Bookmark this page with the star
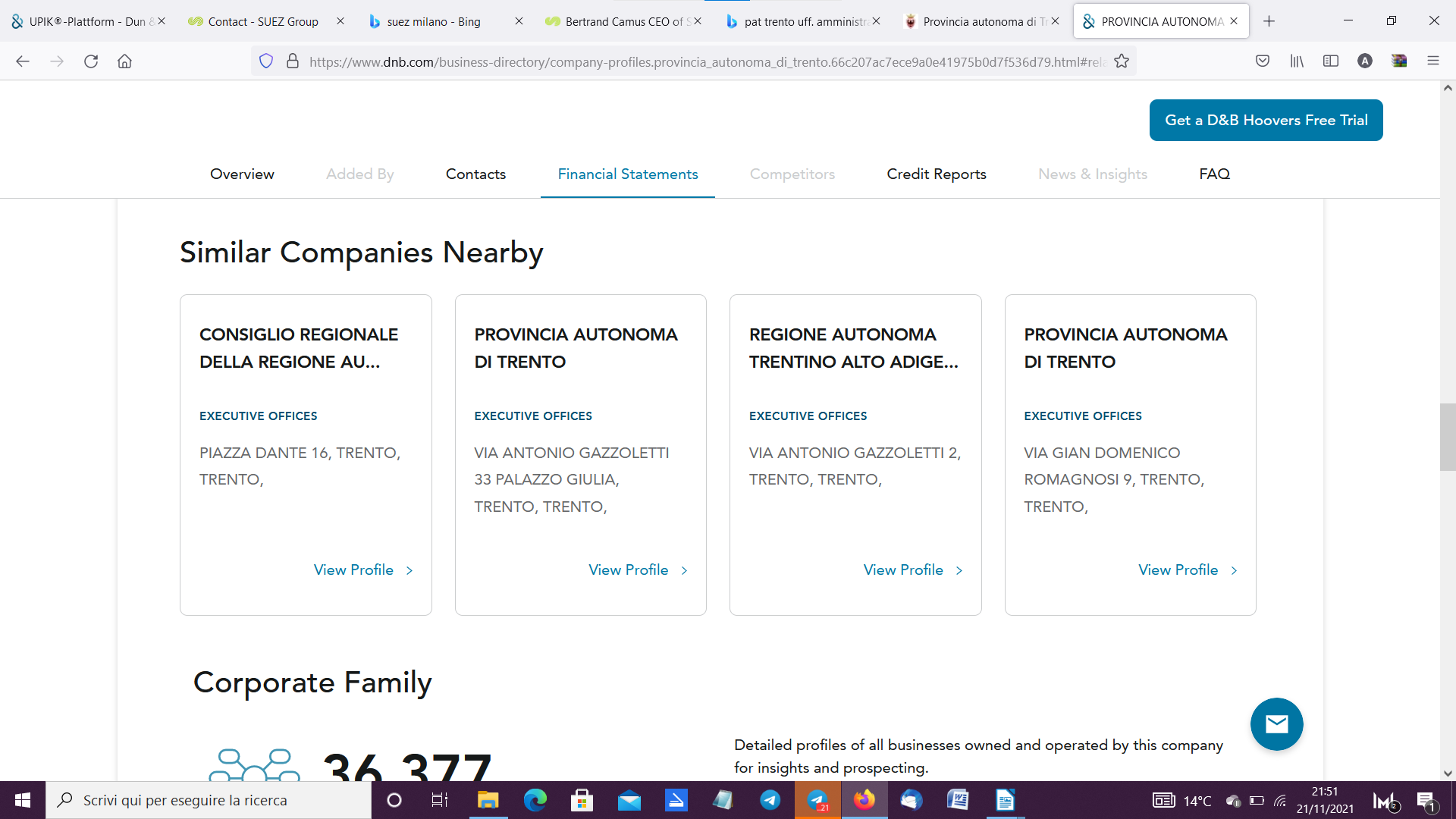The image size is (1456, 819). tap(1122, 61)
